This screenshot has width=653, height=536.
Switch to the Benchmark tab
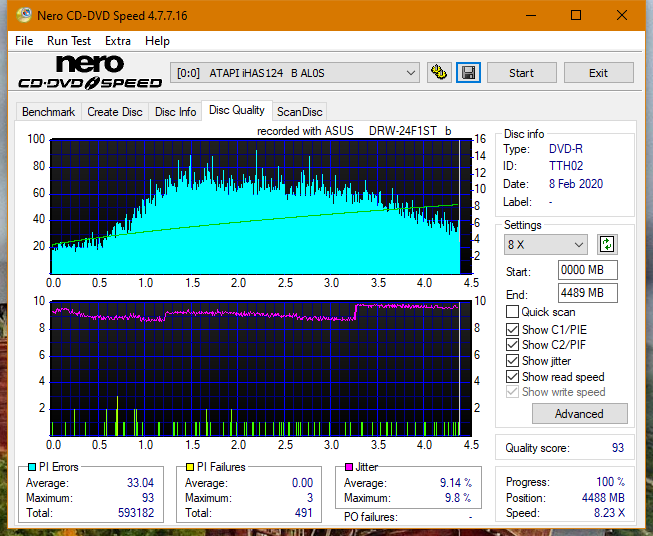coord(48,112)
